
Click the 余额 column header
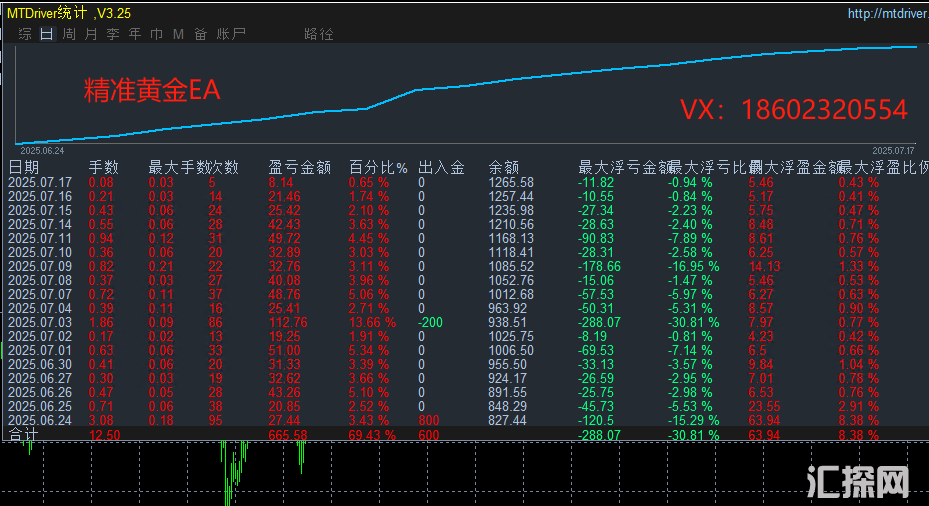click(x=504, y=168)
